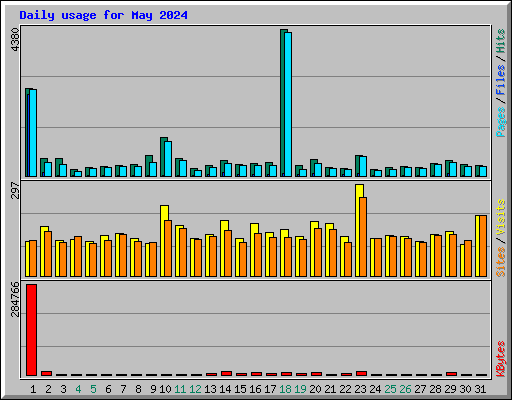Image resolution: width=512 pixels, height=400 pixels.
Task: Click the 284766 KBytes axis value
Action: [x=16, y=299]
